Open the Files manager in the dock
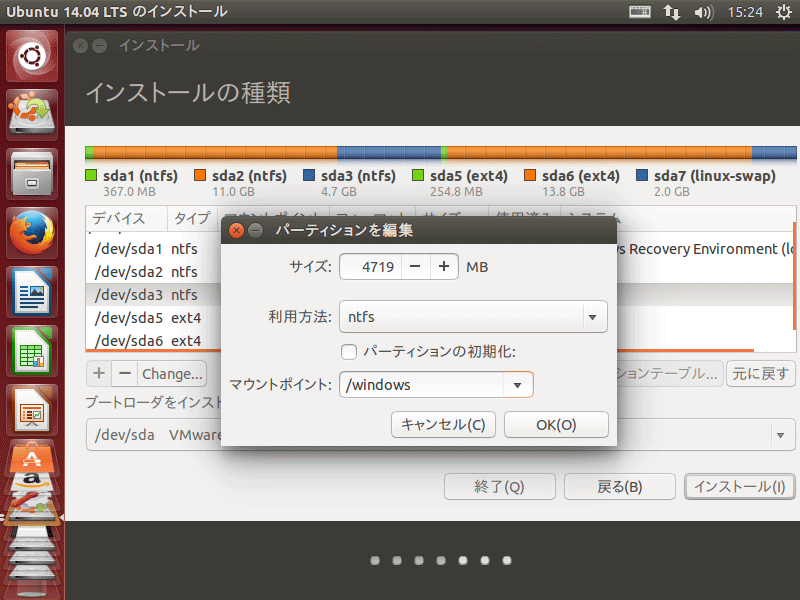 (x=32, y=173)
